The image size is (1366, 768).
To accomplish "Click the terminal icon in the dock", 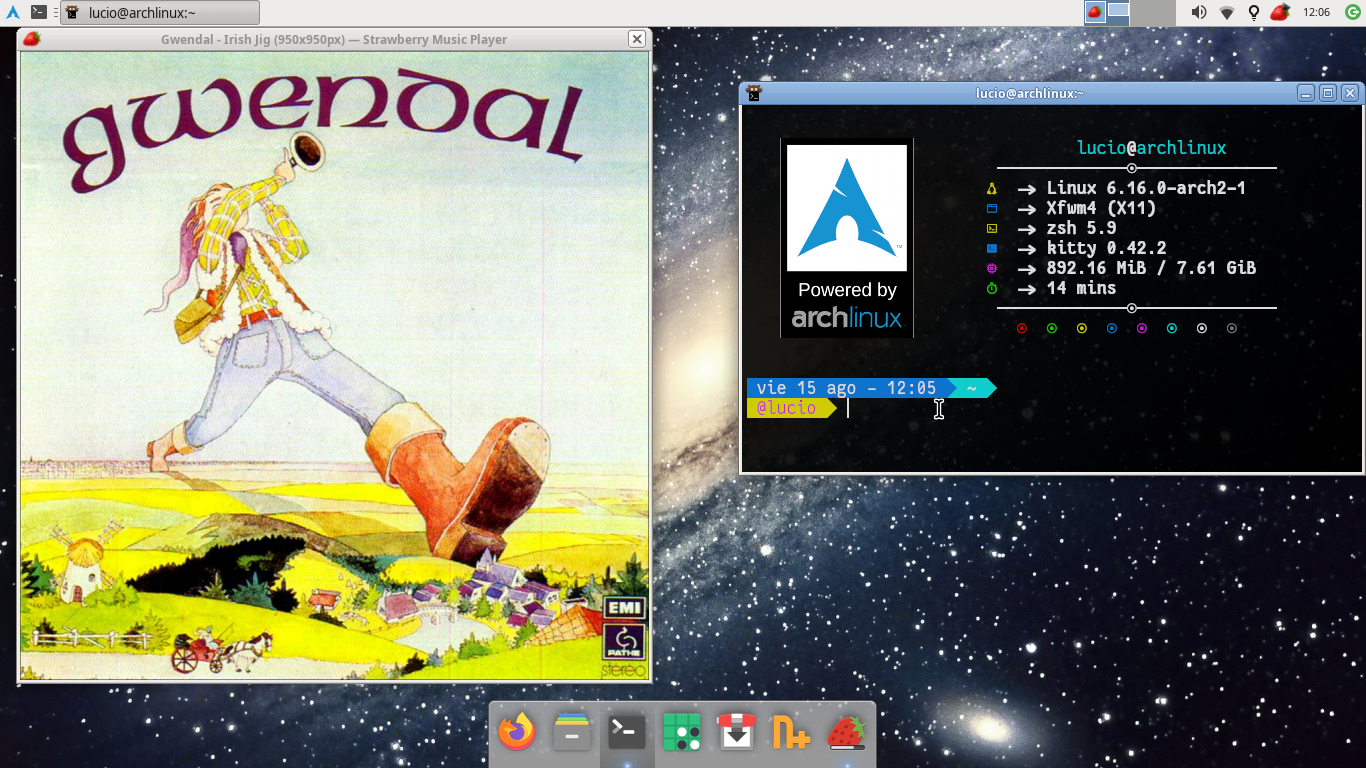I will 626,732.
